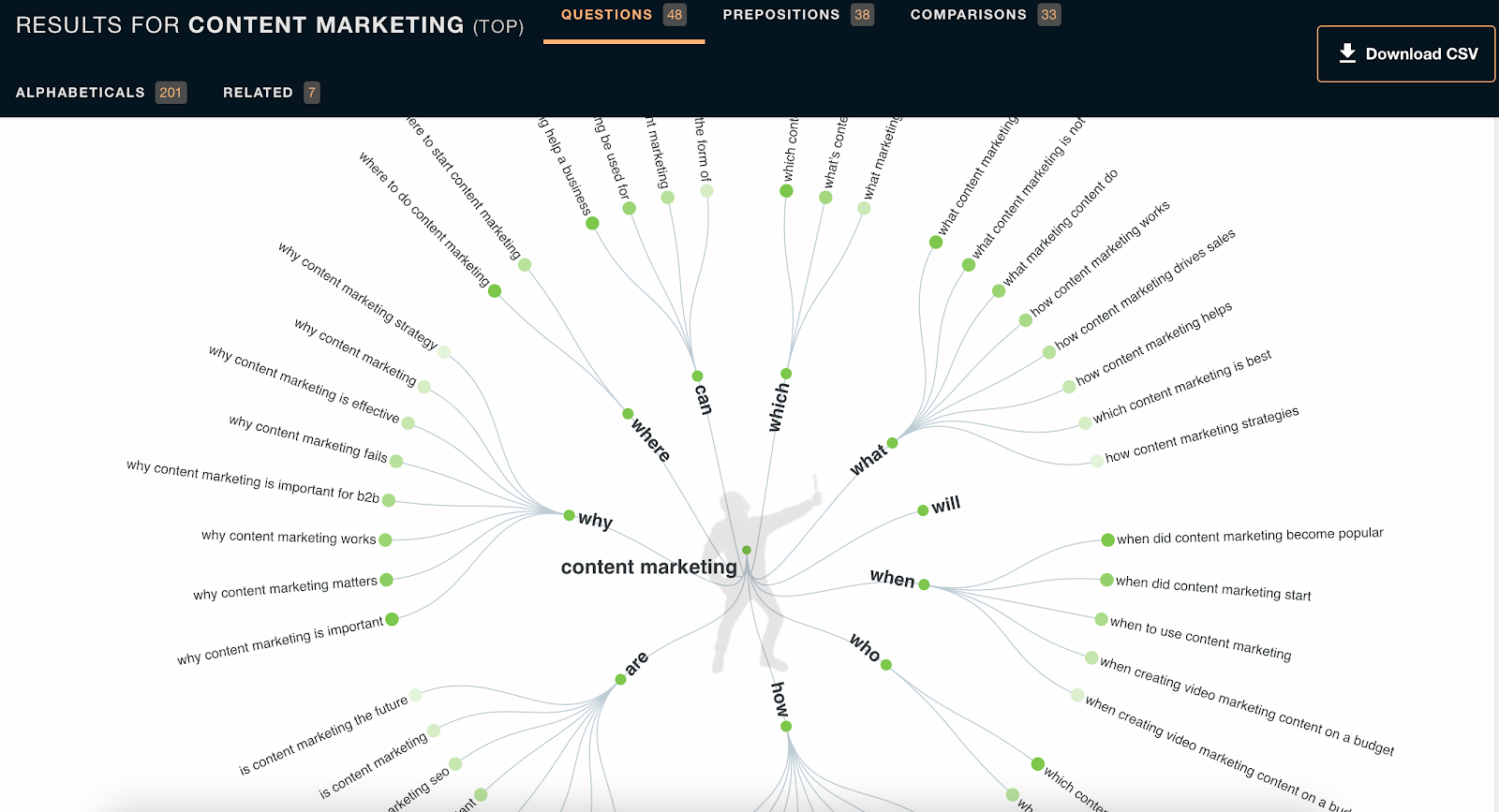Collapse the 'when' branch node
1499x812 pixels.
[924, 584]
